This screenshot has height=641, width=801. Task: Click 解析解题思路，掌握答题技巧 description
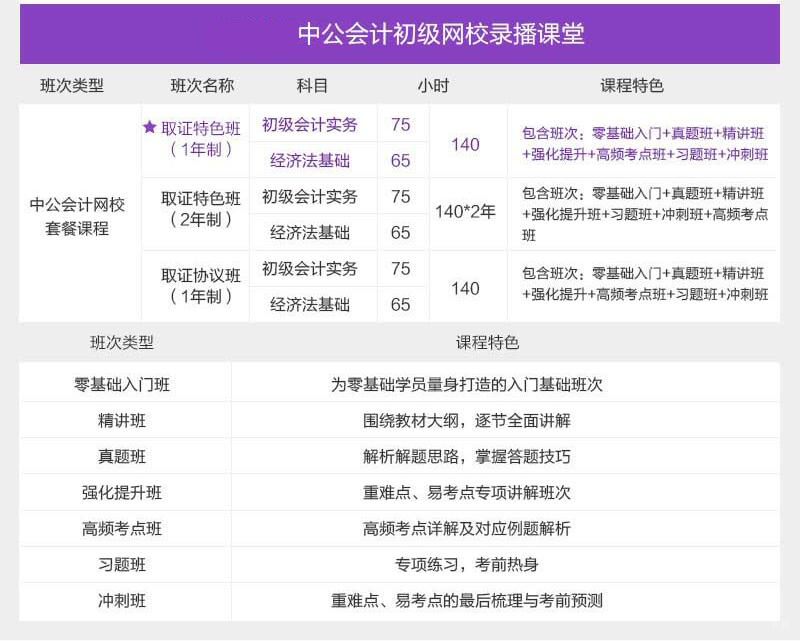467,456
